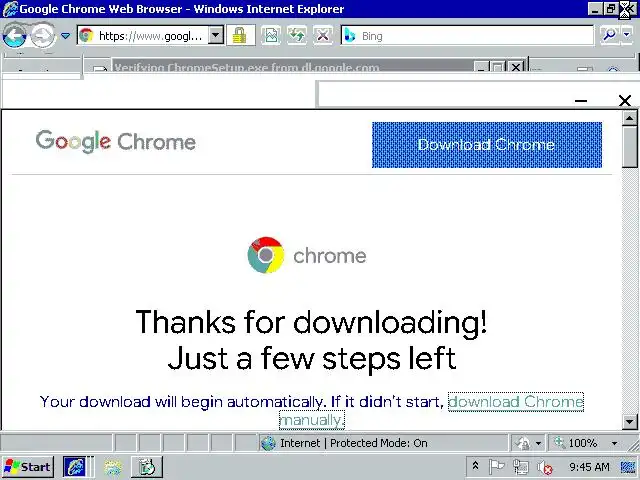The height and width of the screenshot is (480, 640).
Task: Go back with the Back arrow button
Action: pos(14,36)
